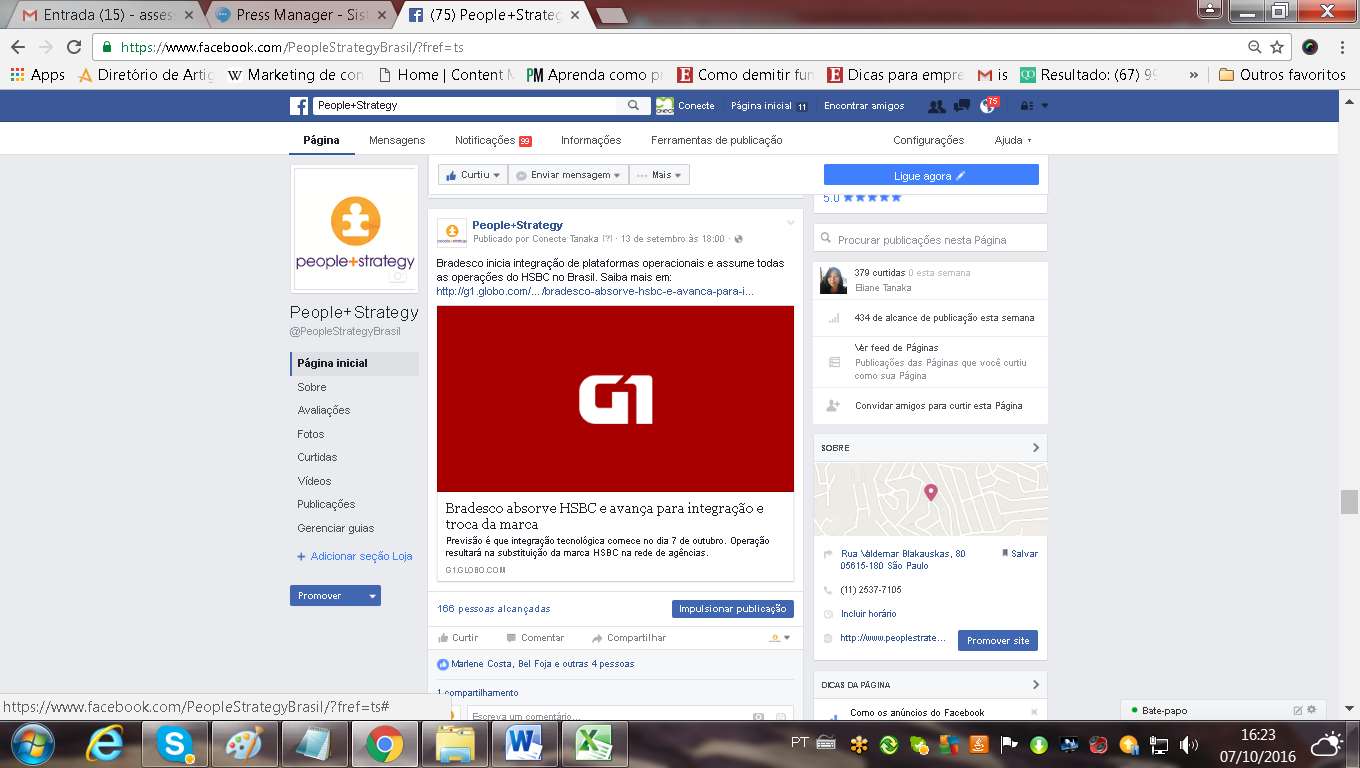Screen dimensions: 1360x768
Task: Expand the Mais menu
Action: click(x=659, y=175)
